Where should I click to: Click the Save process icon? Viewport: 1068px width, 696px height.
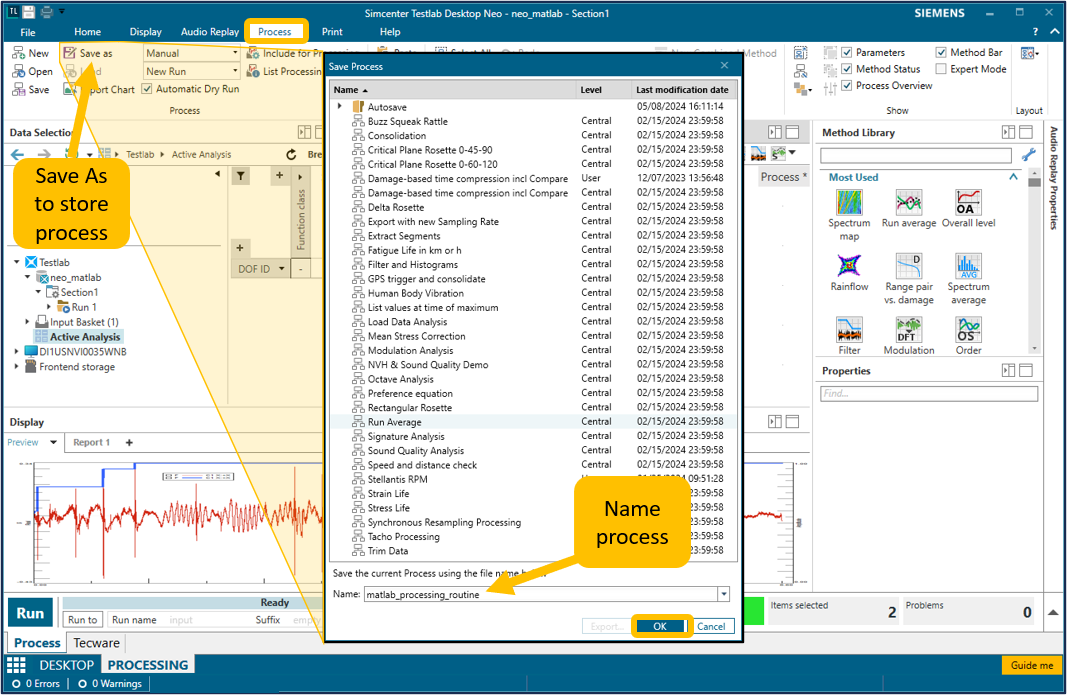(19, 89)
